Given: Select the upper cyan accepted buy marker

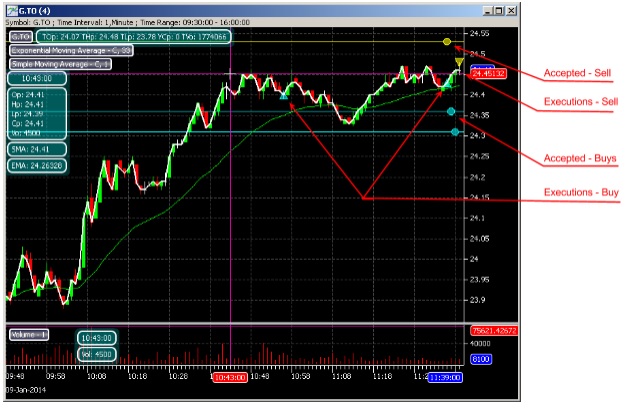Looking at the screenshot, I should [451, 112].
